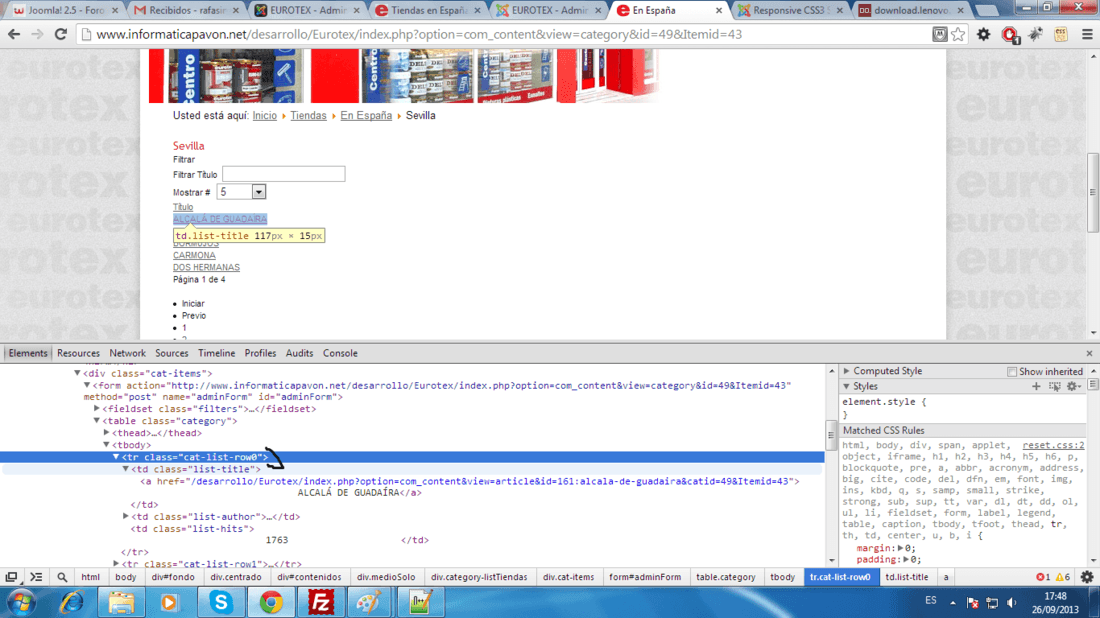Open Paint from the taskbar
The height and width of the screenshot is (618, 1100).
pos(370,603)
